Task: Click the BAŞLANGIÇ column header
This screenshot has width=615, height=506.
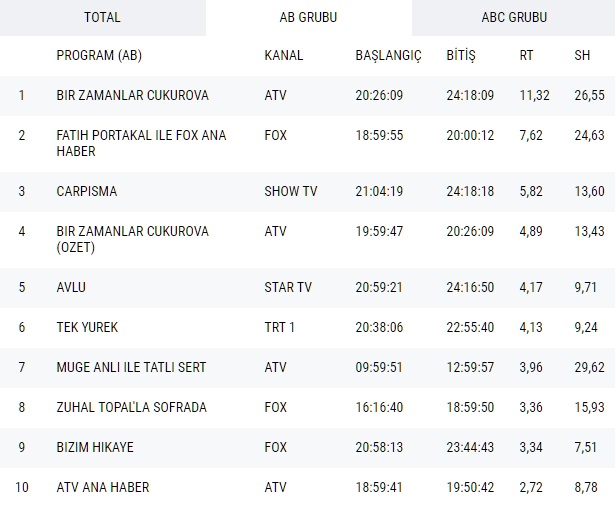Action: pyautogui.click(x=389, y=54)
